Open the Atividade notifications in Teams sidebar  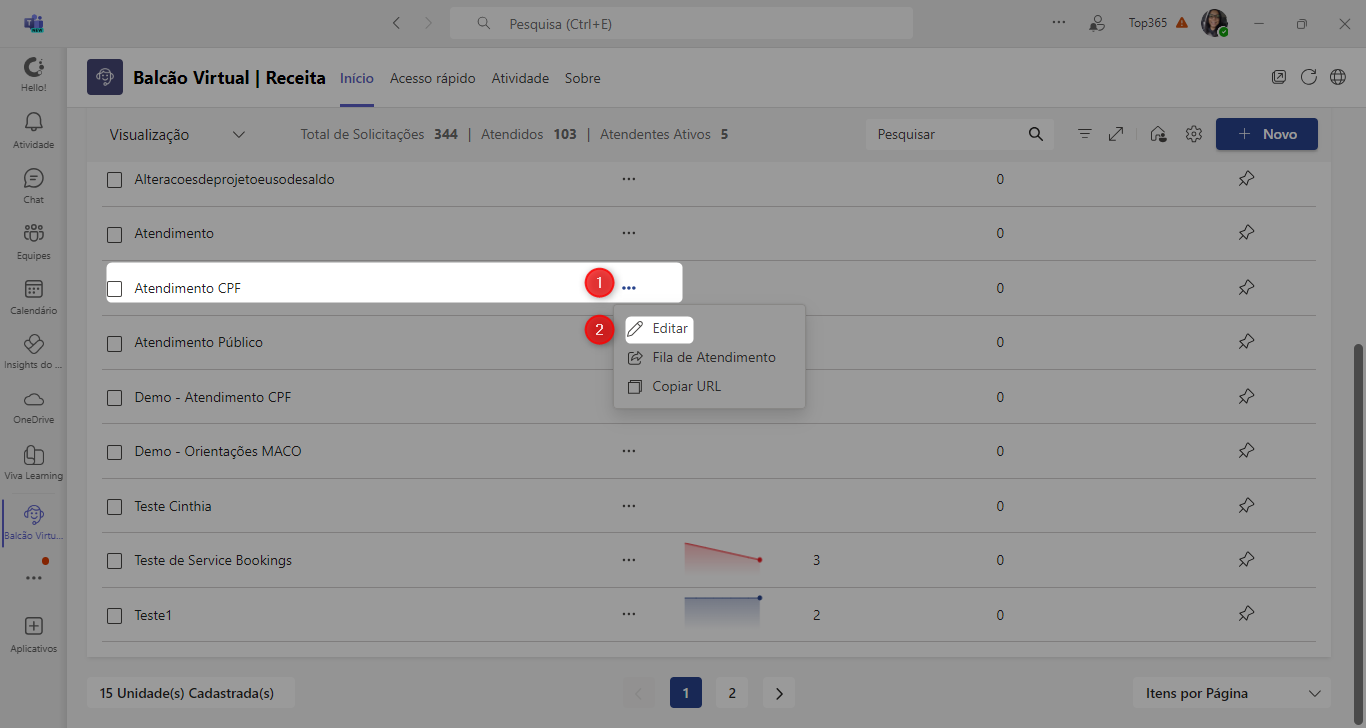click(33, 130)
